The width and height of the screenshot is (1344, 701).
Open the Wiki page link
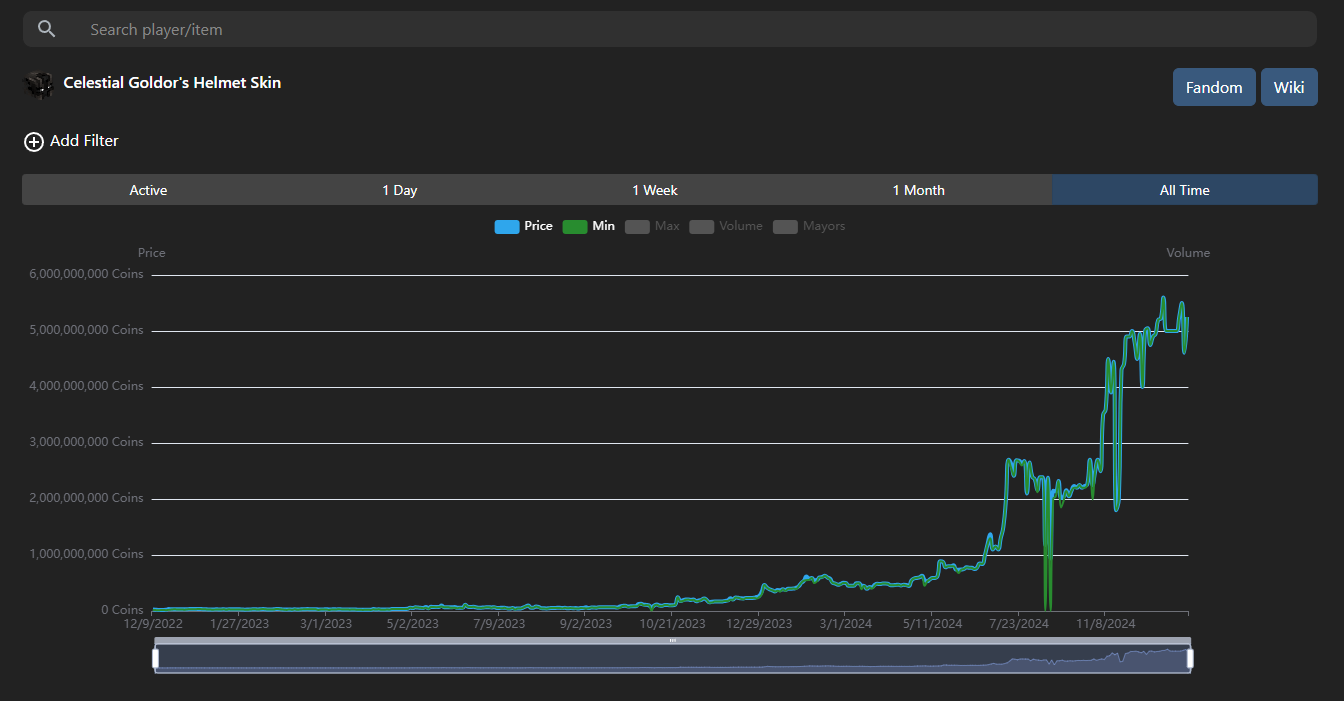coord(1289,87)
